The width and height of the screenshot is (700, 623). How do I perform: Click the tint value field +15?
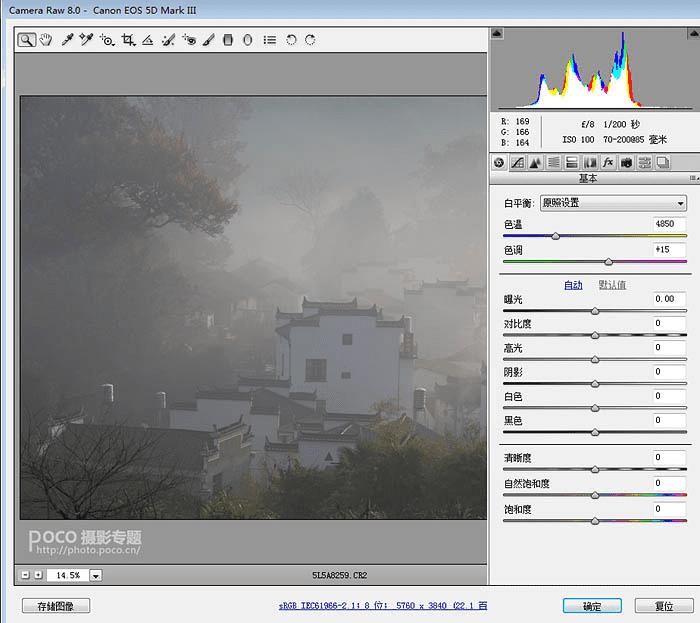(x=669, y=250)
